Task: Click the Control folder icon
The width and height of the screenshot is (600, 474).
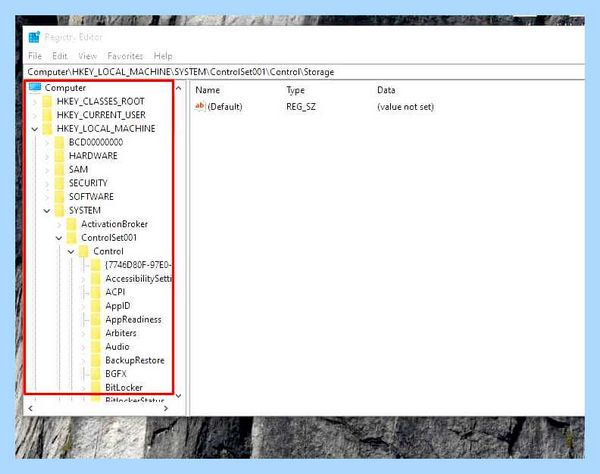Action: point(84,251)
